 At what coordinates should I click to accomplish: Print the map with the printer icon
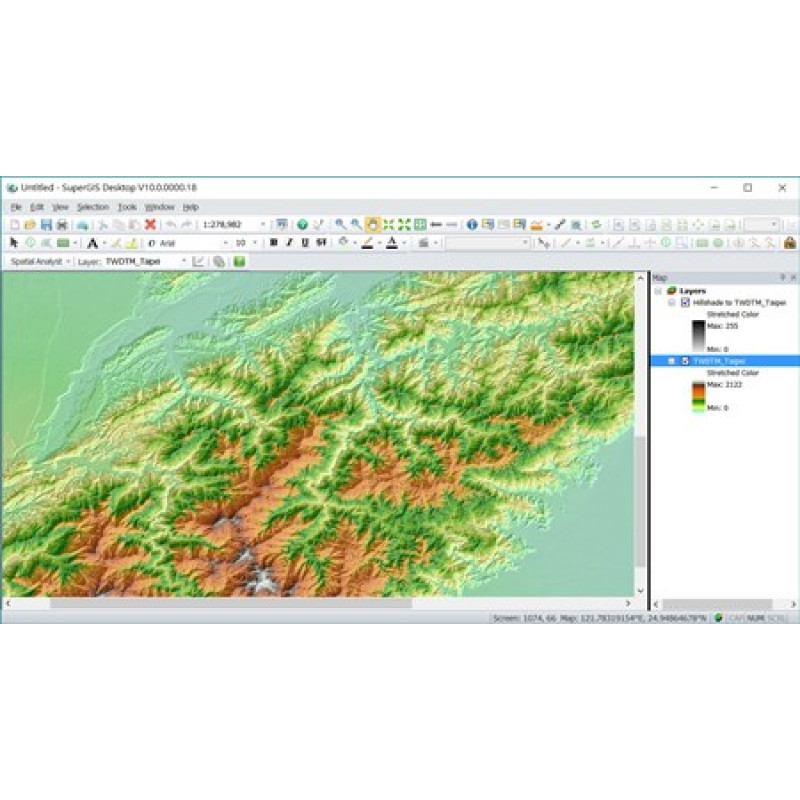pyautogui.click(x=62, y=225)
